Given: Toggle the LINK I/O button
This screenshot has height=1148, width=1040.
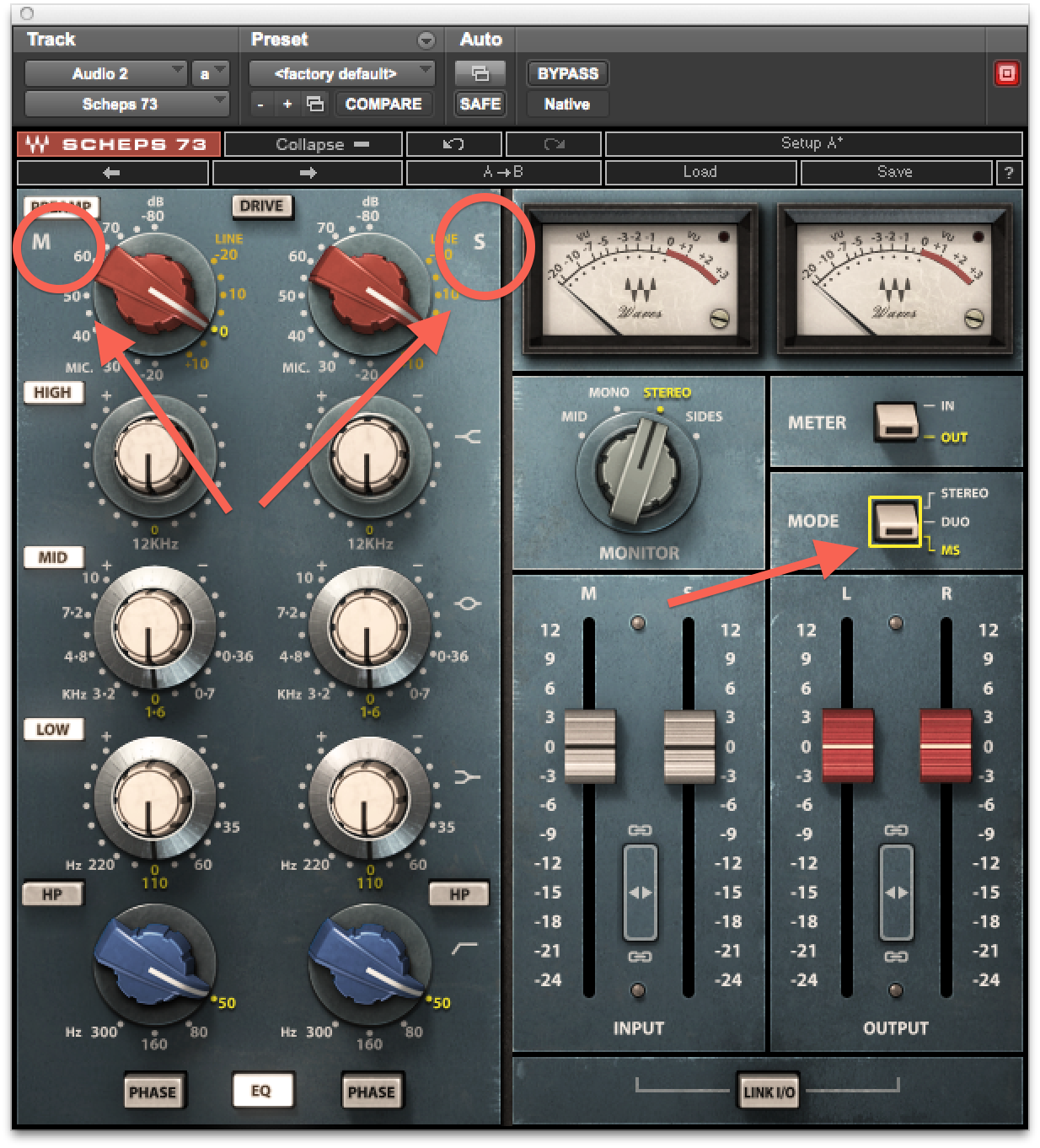Looking at the screenshot, I should pos(769,1092).
